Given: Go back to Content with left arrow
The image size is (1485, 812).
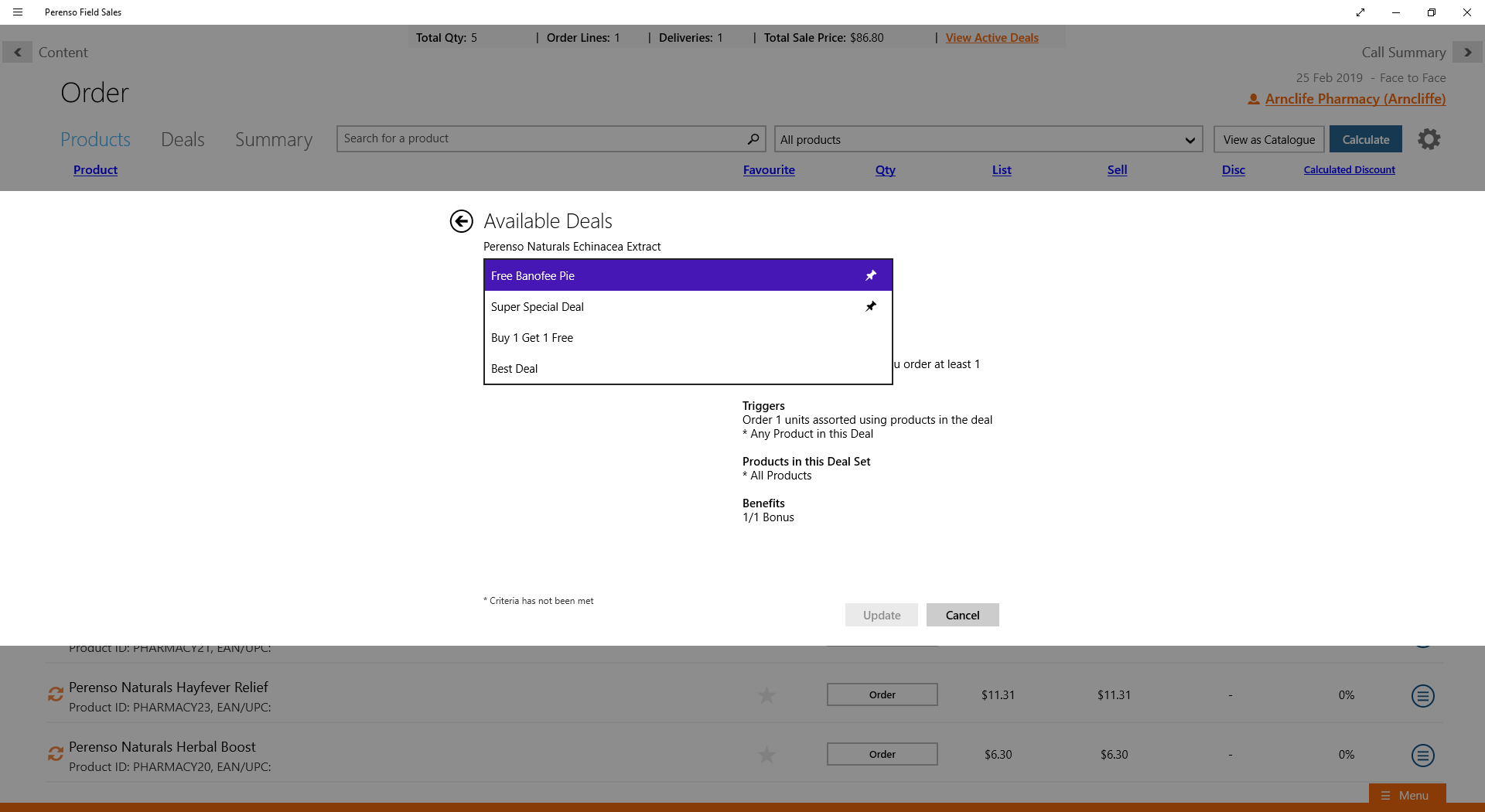Looking at the screenshot, I should [17, 52].
